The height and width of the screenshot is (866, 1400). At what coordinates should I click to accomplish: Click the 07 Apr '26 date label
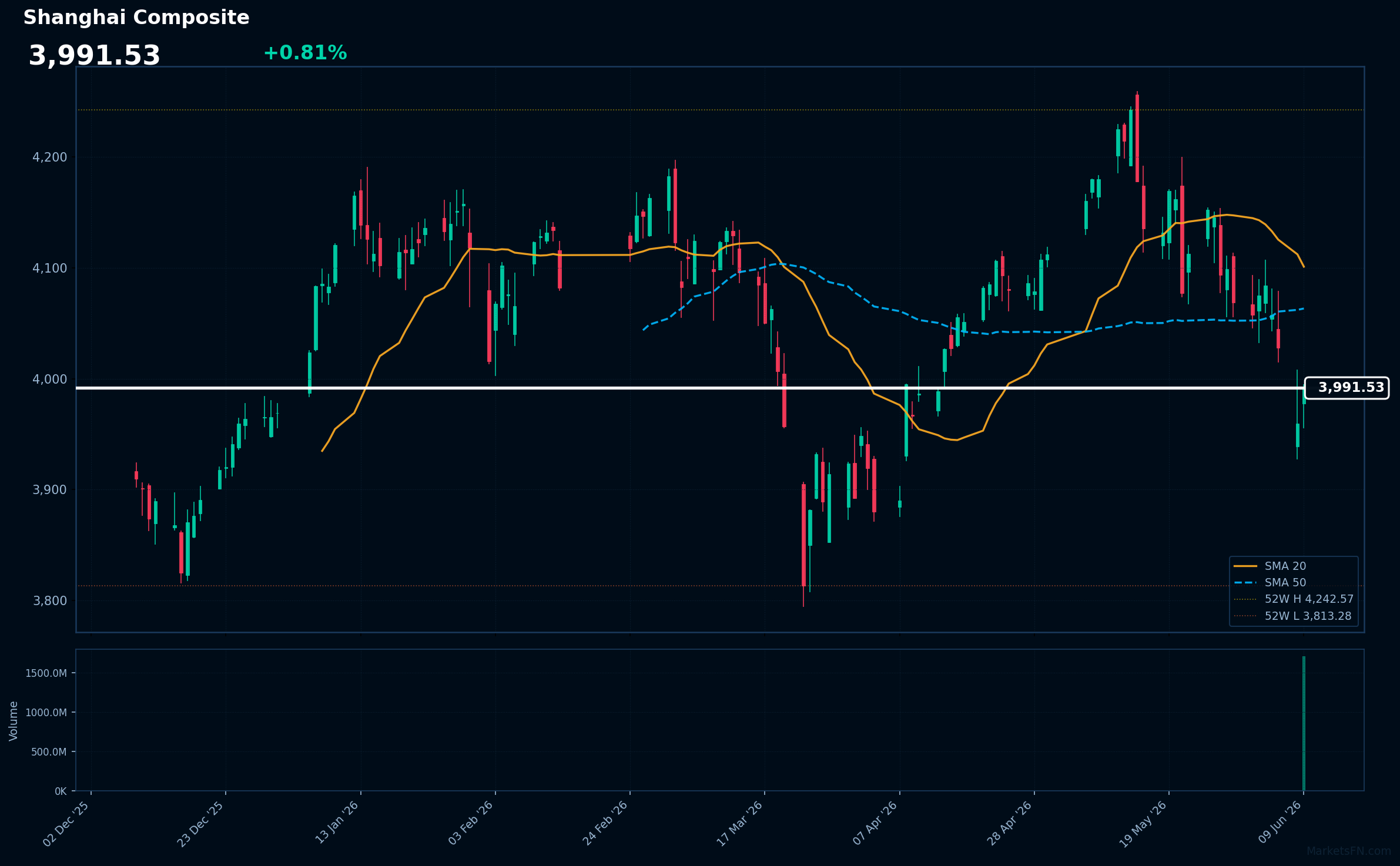[x=875, y=824]
